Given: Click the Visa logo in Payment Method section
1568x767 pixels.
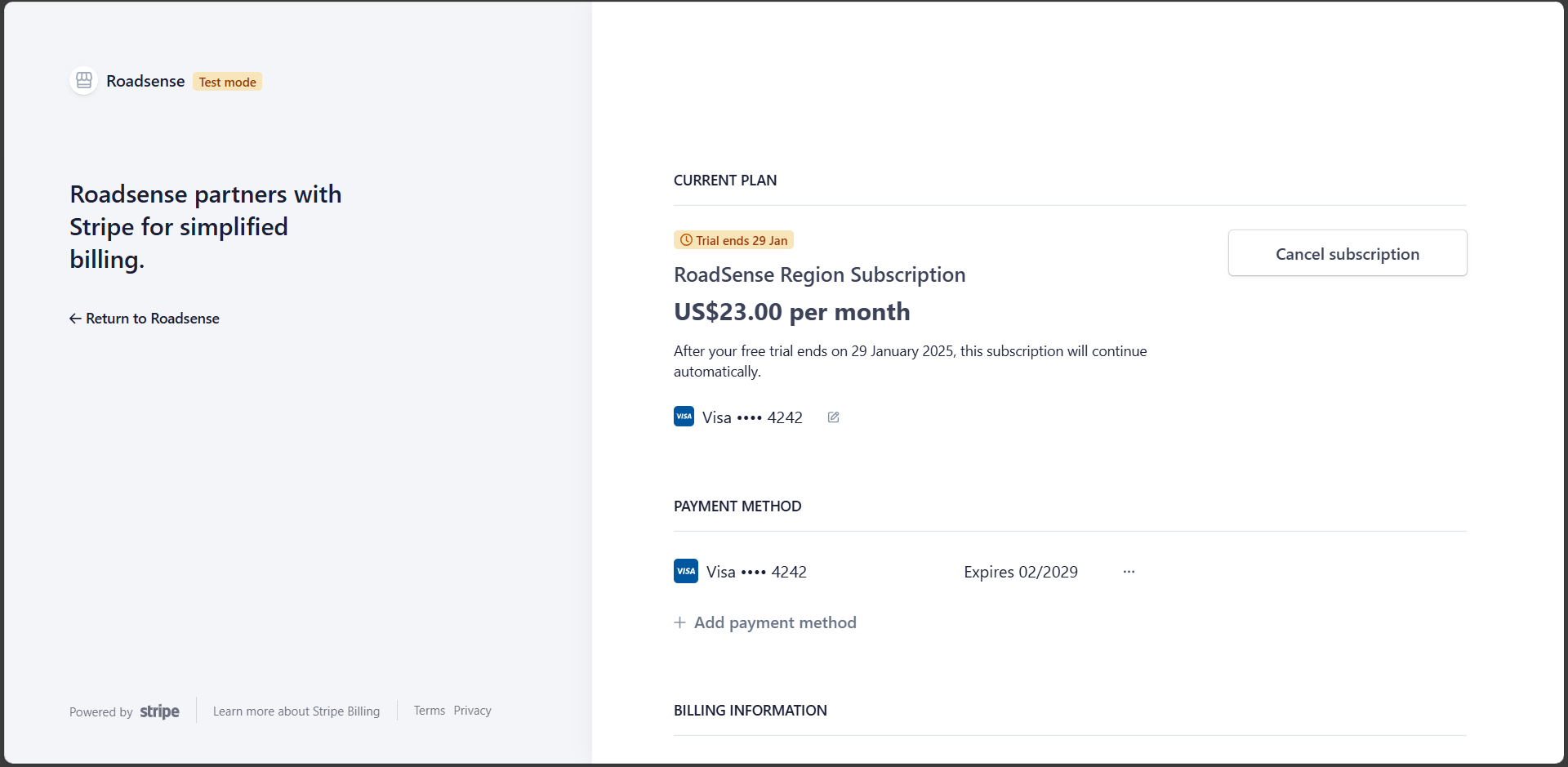Looking at the screenshot, I should click(x=686, y=571).
